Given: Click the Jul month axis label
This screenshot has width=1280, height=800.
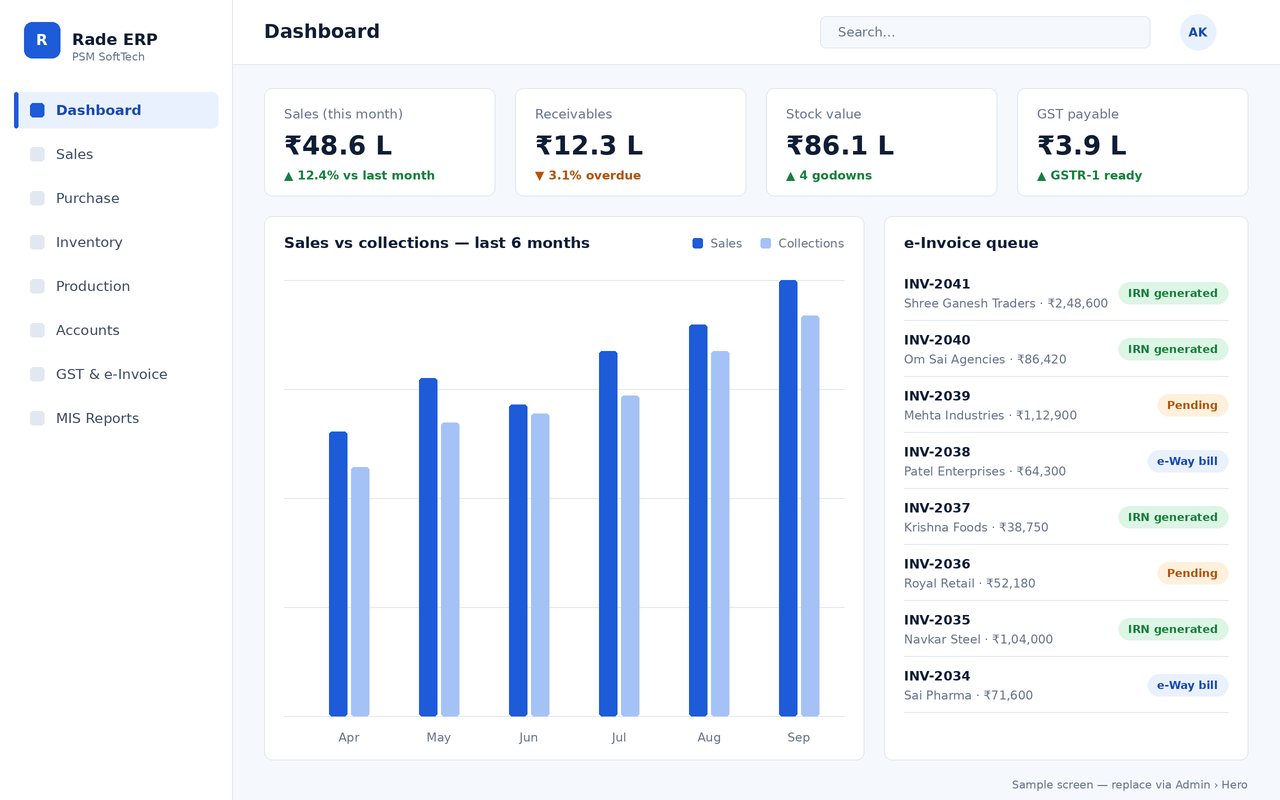Looking at the screenshot, I should tap(618, 737).
